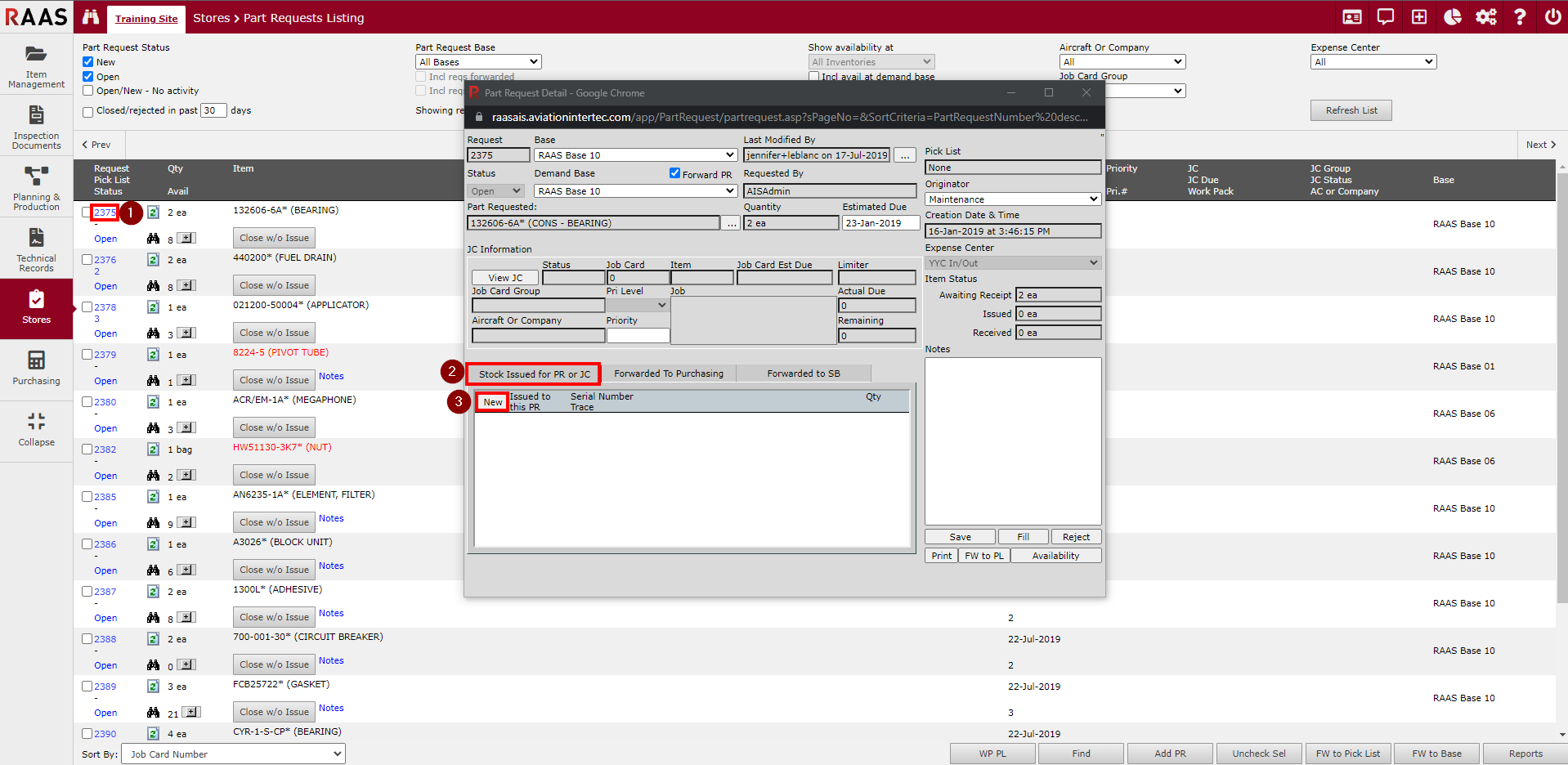This screenshot has height=765, width=1568.
Task: Expand the Part Request Base dropdown
Action: tap(478, 62)
